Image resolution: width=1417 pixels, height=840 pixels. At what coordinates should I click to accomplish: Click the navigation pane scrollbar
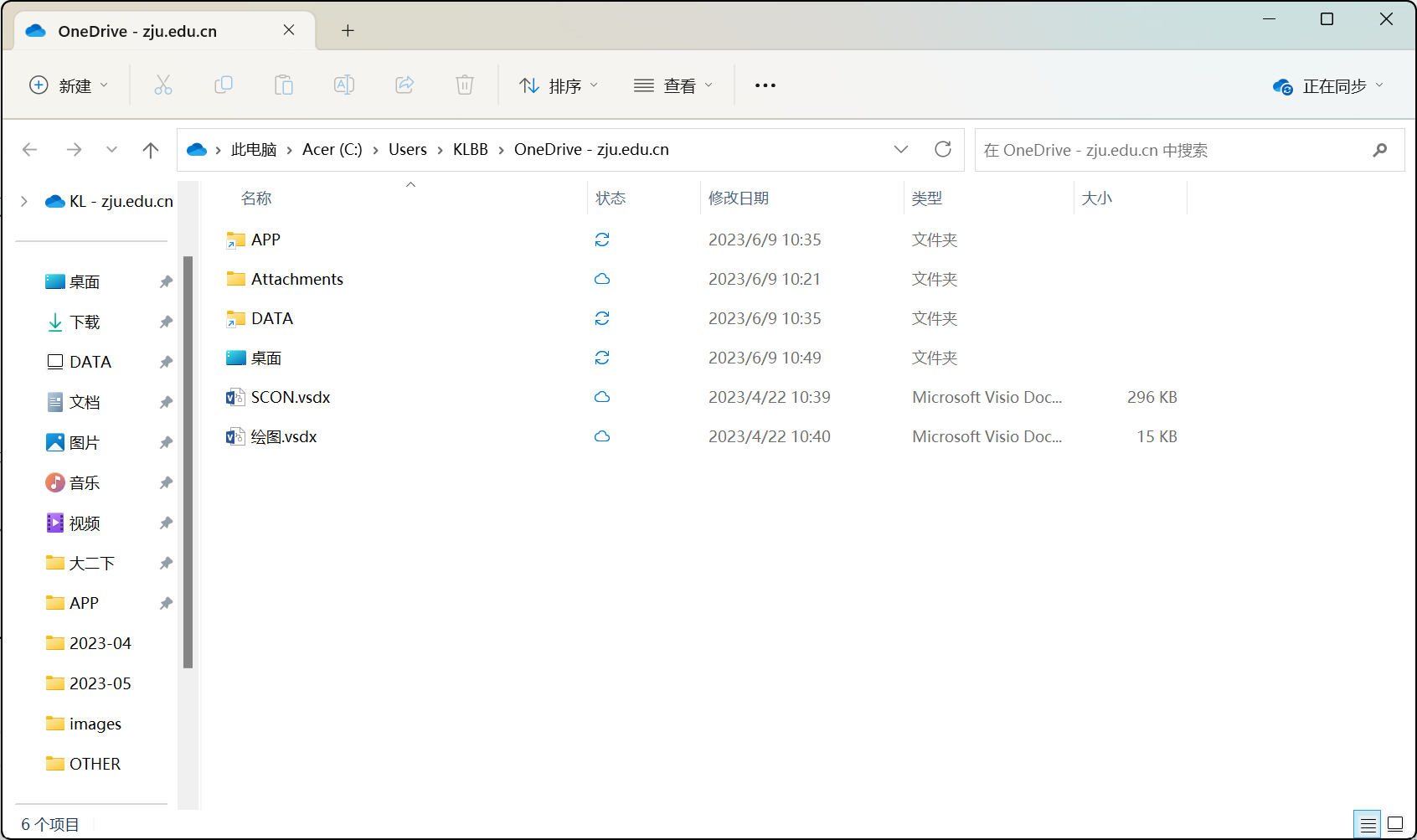tap(188, 462)
